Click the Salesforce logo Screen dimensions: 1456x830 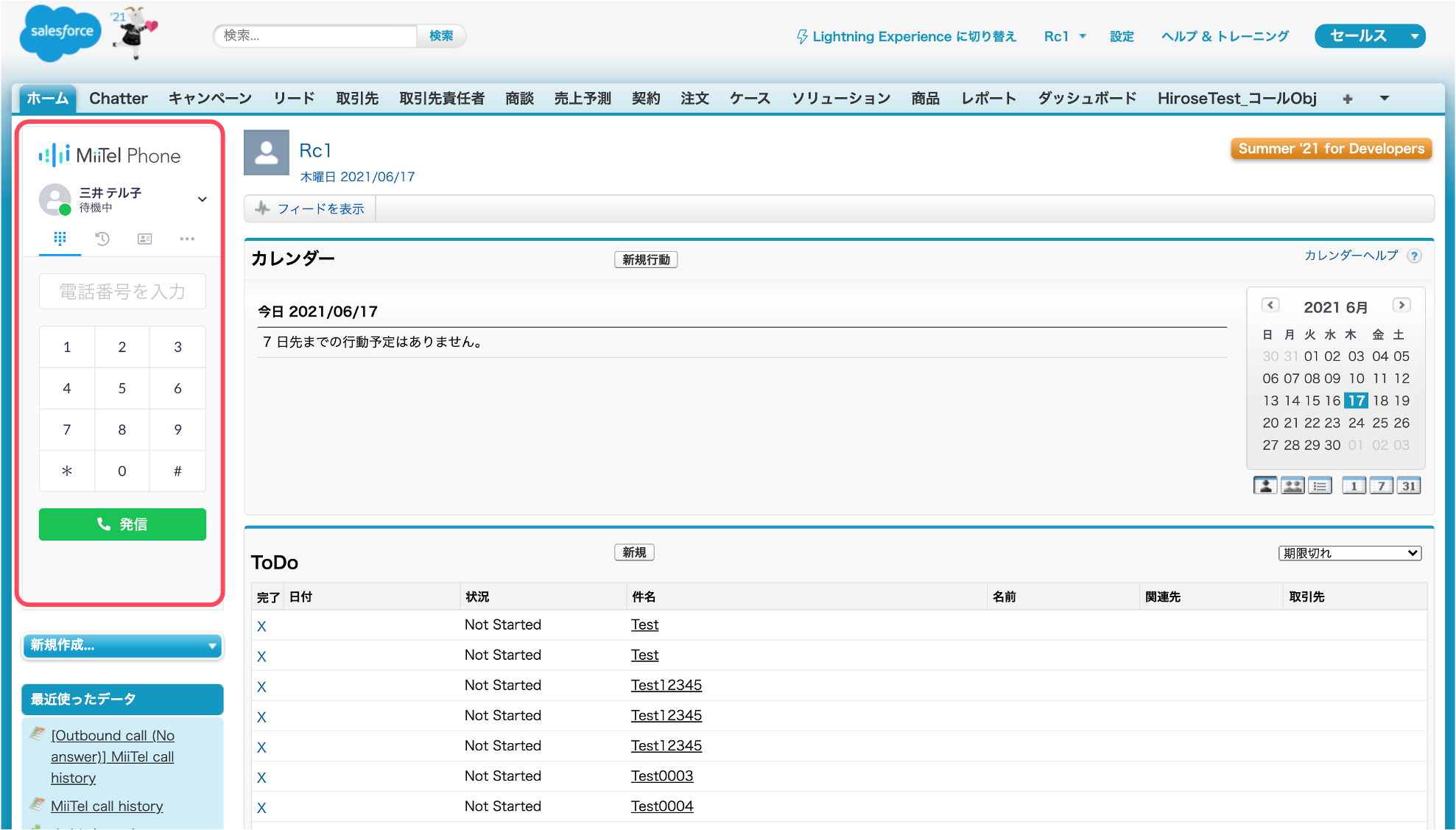pos(60,33)
